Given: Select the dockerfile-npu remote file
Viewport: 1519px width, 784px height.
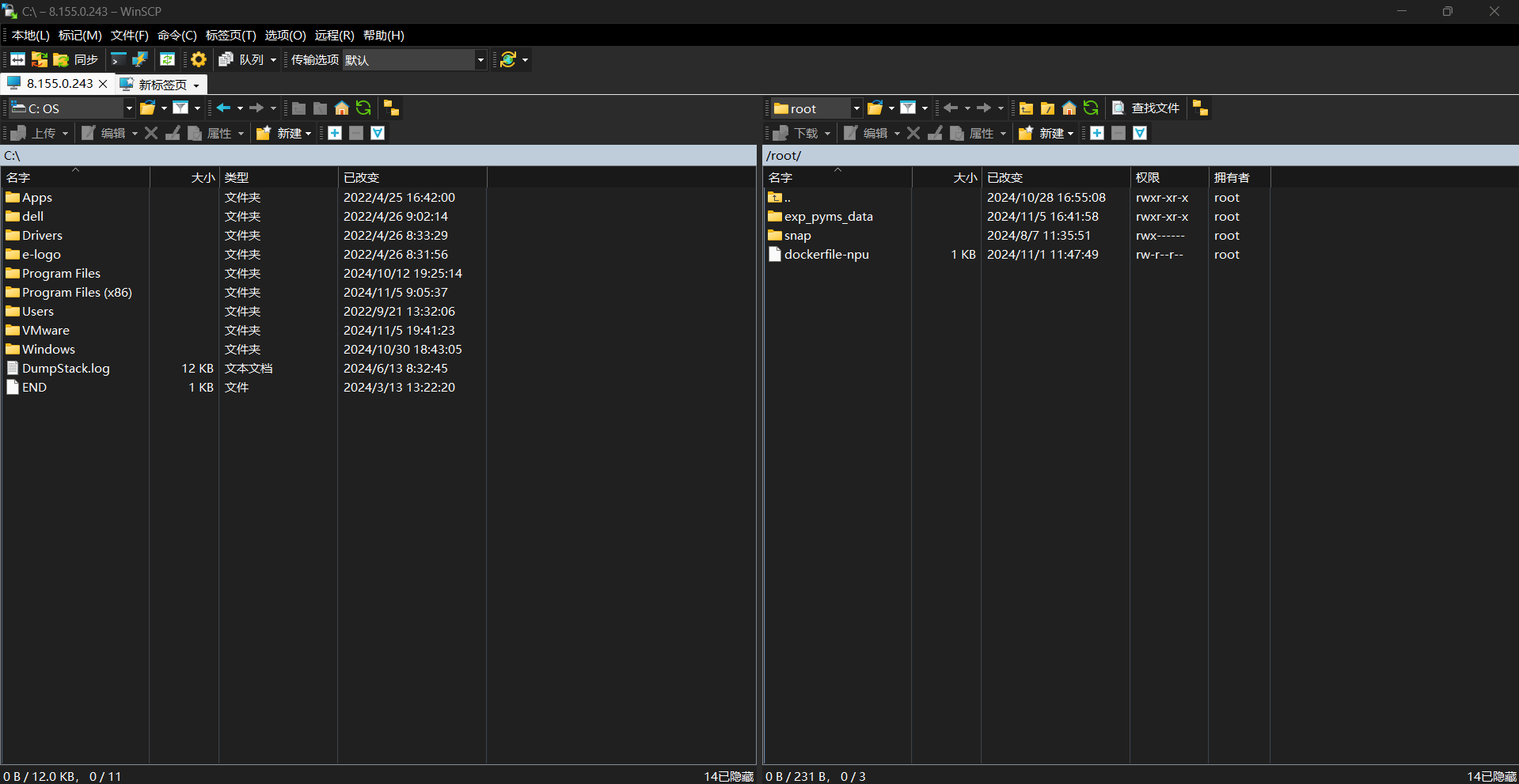Looking at the screenshot, I should tap(826, 254).
